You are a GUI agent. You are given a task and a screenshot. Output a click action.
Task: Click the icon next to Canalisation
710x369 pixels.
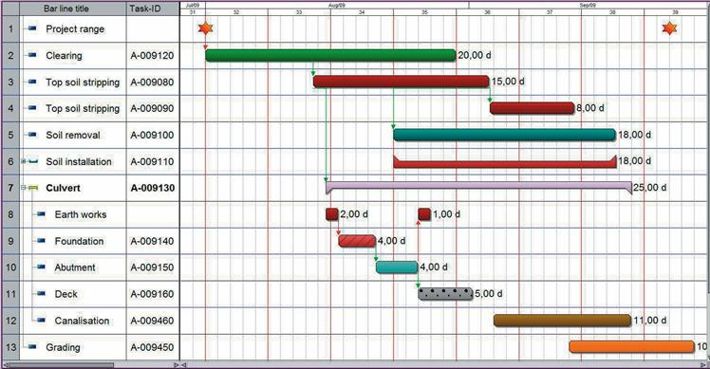point(41,320)
